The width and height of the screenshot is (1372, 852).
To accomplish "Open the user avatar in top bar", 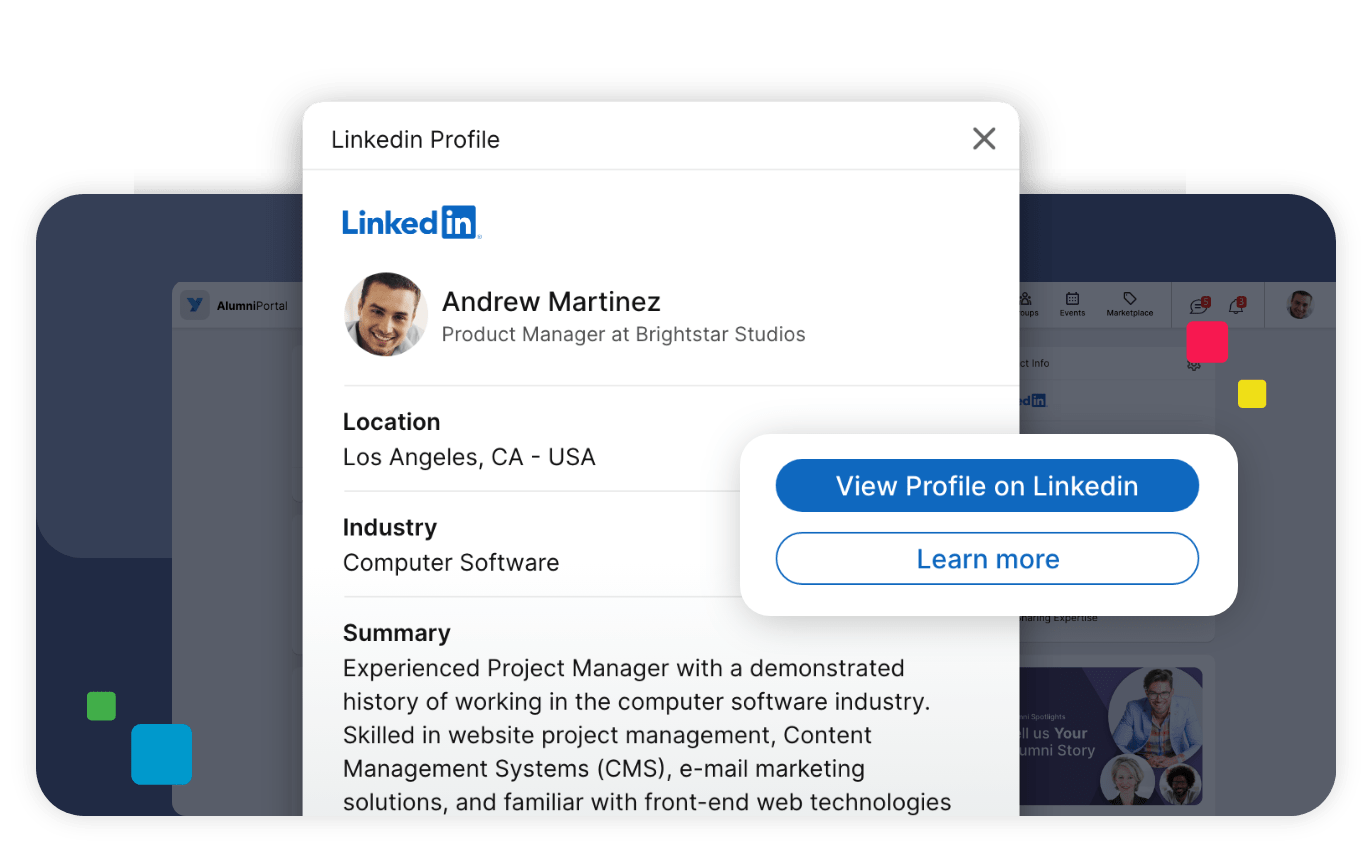I will coord(1299,305).
